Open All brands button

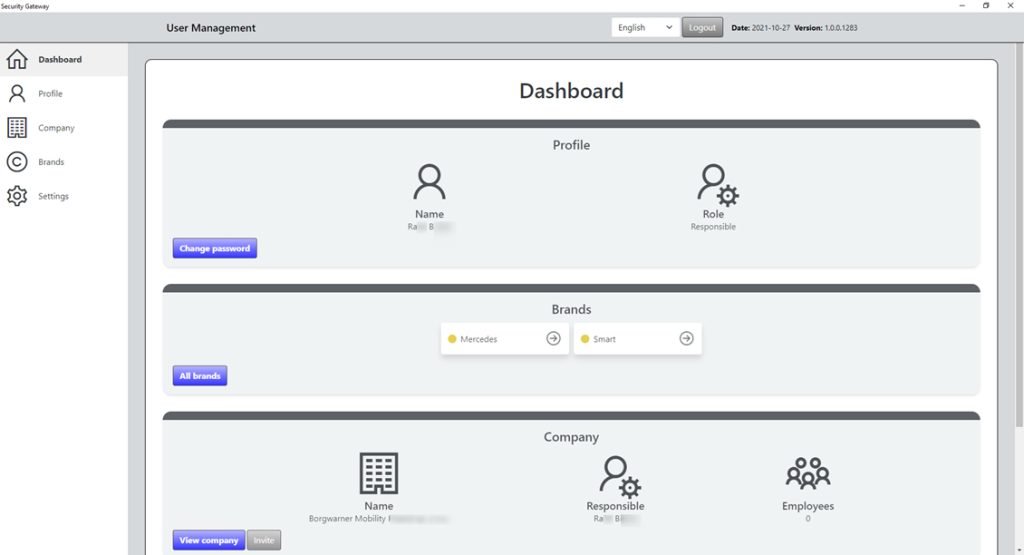tap(200, 376)
